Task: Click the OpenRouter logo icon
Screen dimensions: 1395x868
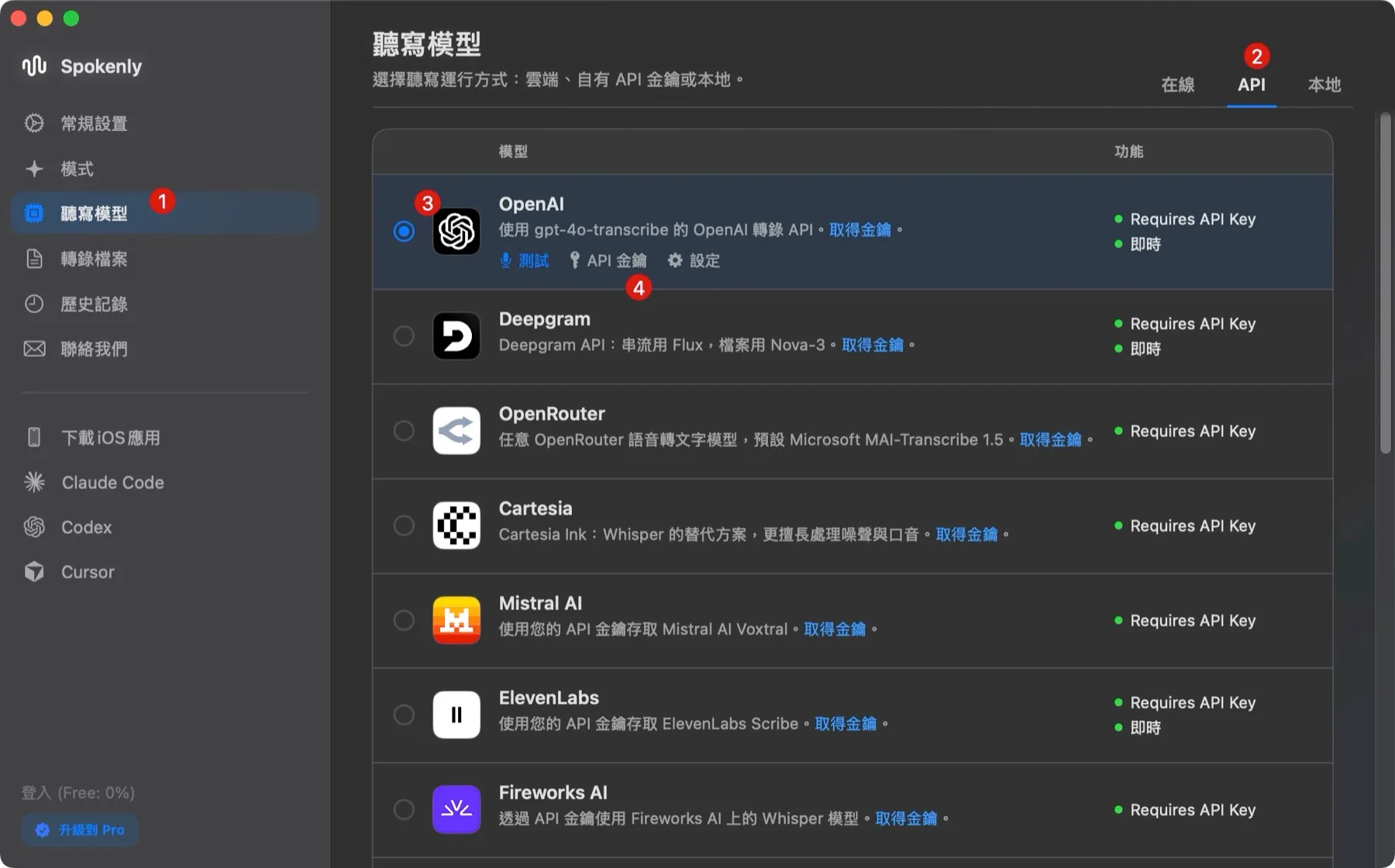Action: pos(456,430)
